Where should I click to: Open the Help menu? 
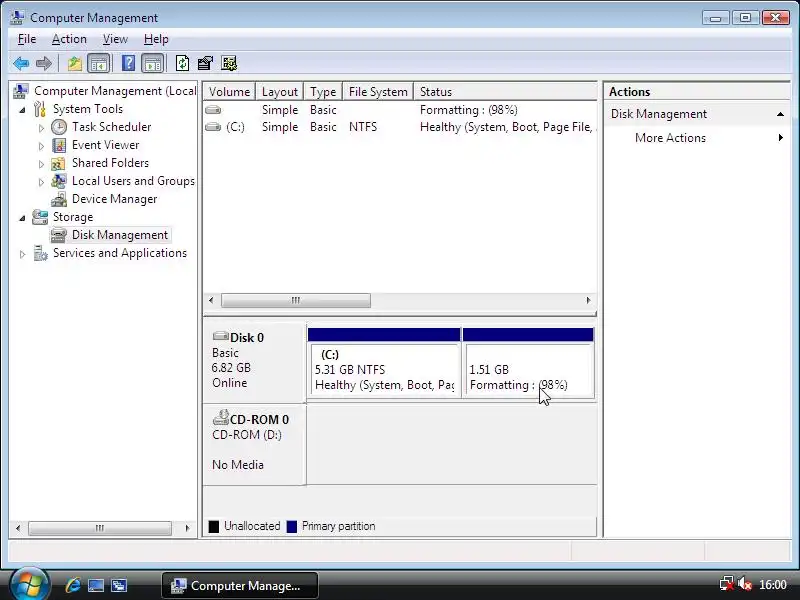(x=156, y=39)
